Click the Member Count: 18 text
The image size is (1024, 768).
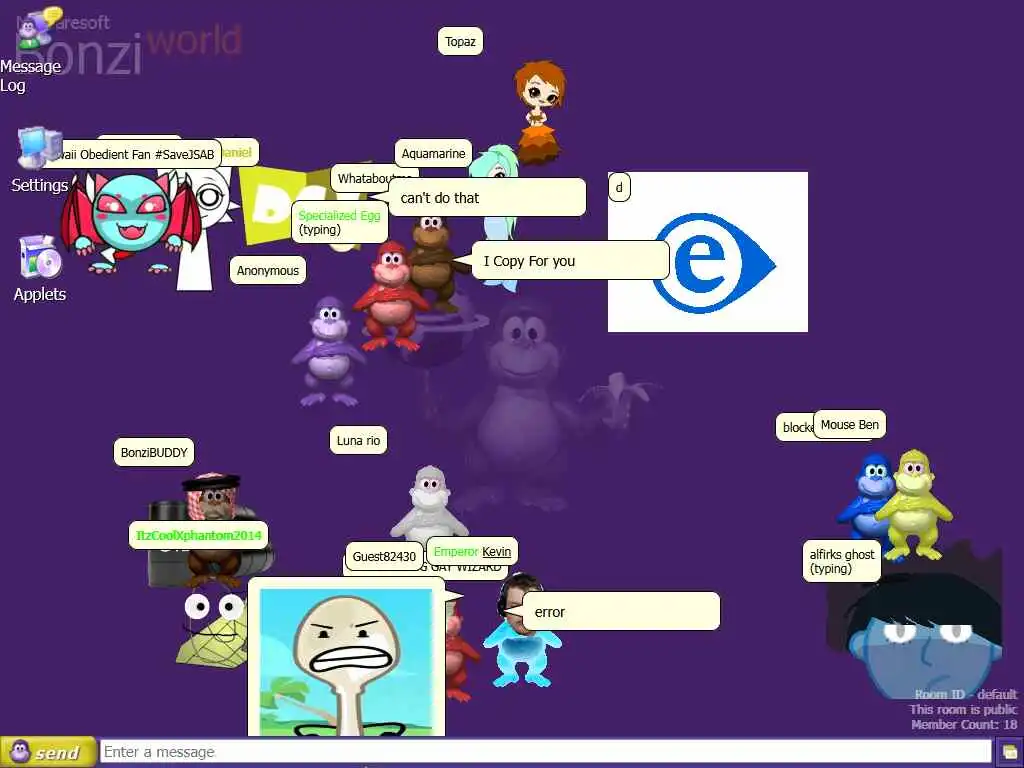coord(964,724)
